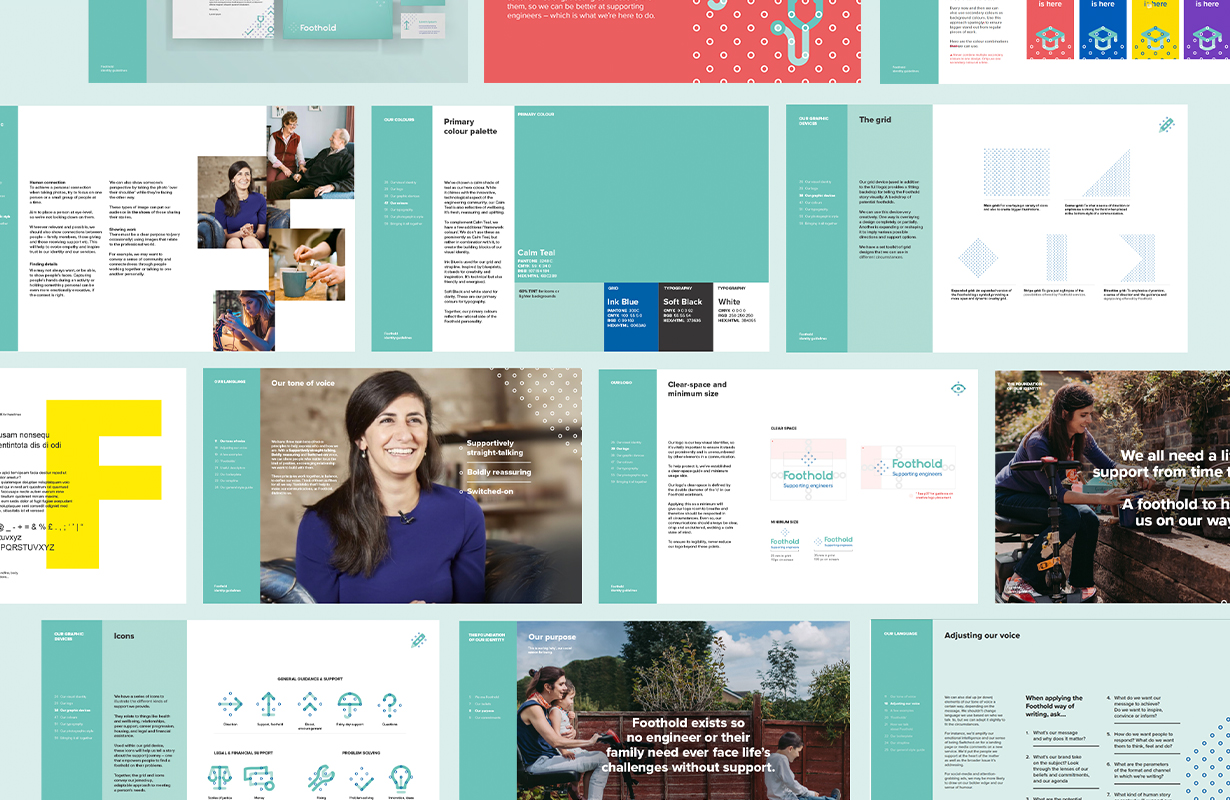Click 'The grid' page heading
The height and width of the screenshot is (800, 1230).
[x=875, y=120]
